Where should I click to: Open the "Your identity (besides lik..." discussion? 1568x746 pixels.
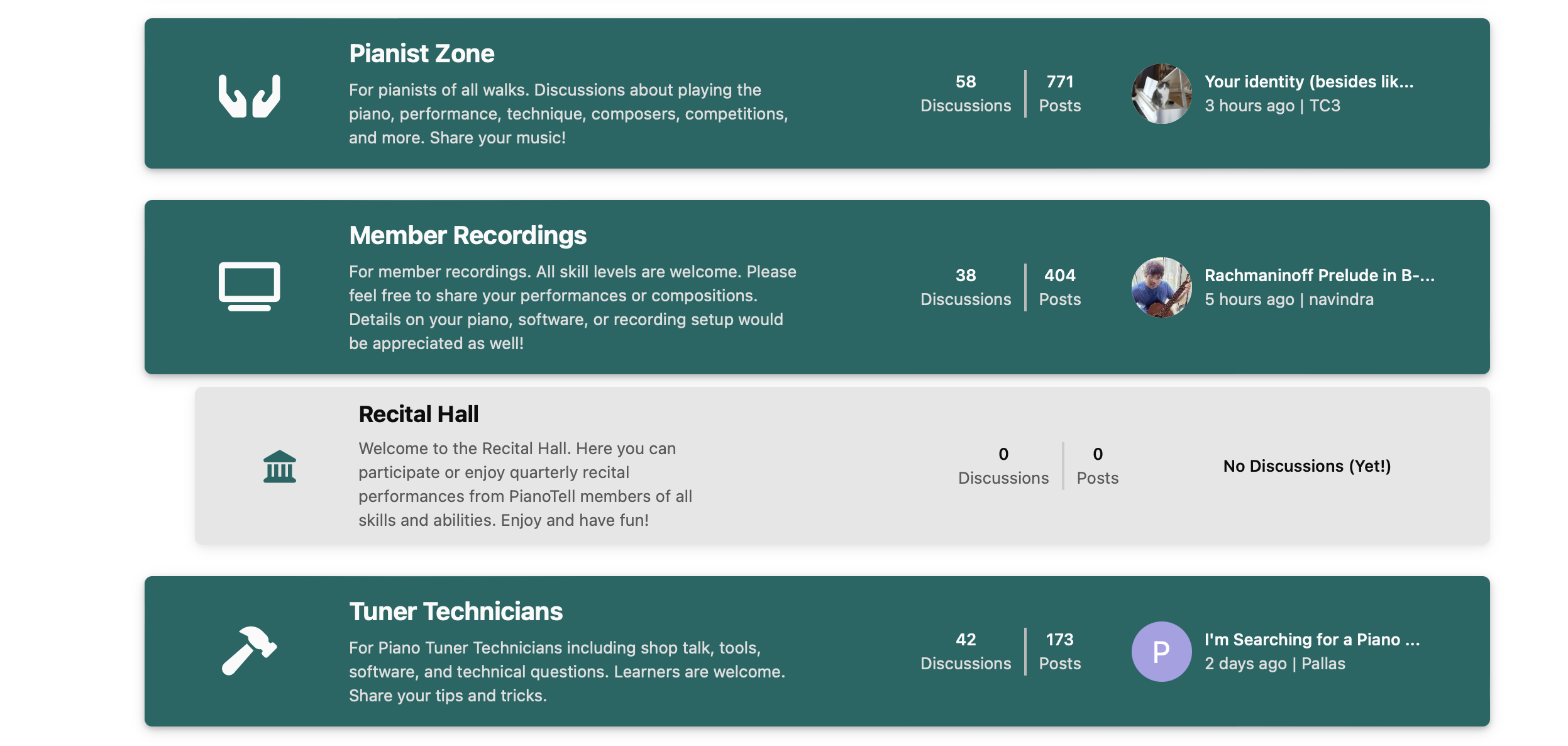pyautogui.click(x=1308, y=82)
